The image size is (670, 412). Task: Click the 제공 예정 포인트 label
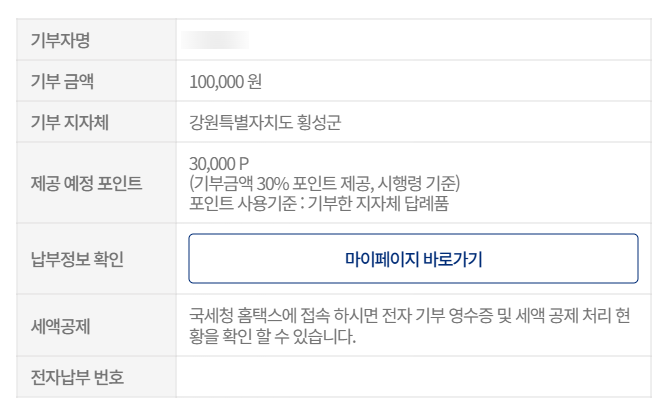tap(86, 183)
